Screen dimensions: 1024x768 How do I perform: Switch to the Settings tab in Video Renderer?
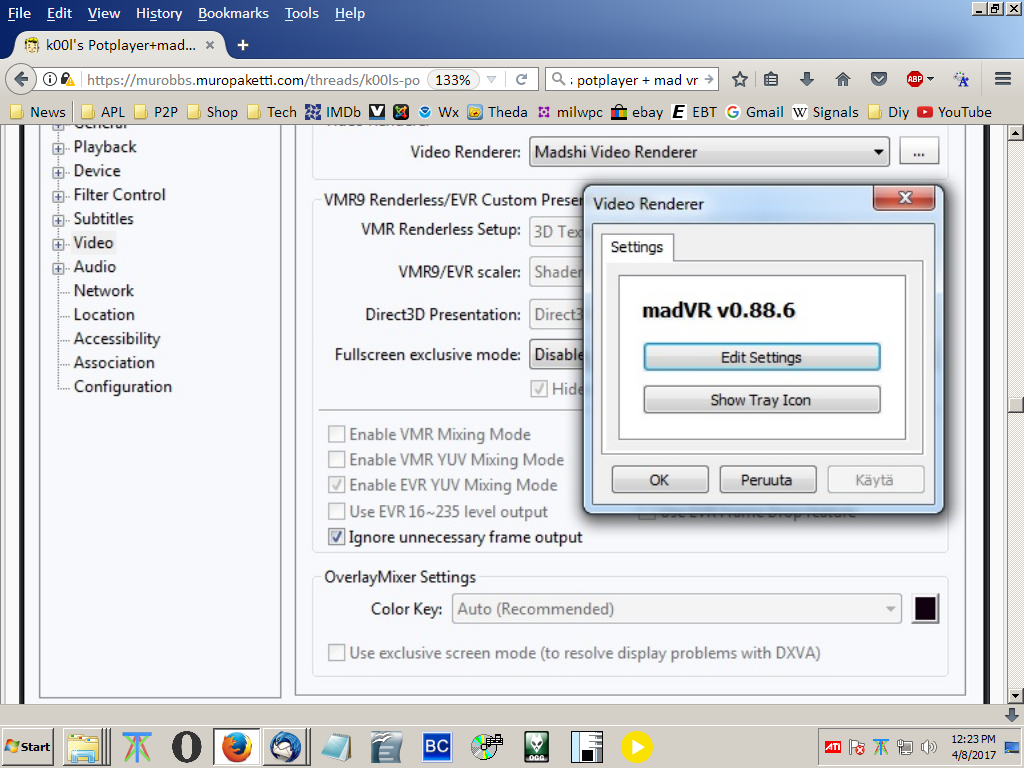(x=637, y=247)
